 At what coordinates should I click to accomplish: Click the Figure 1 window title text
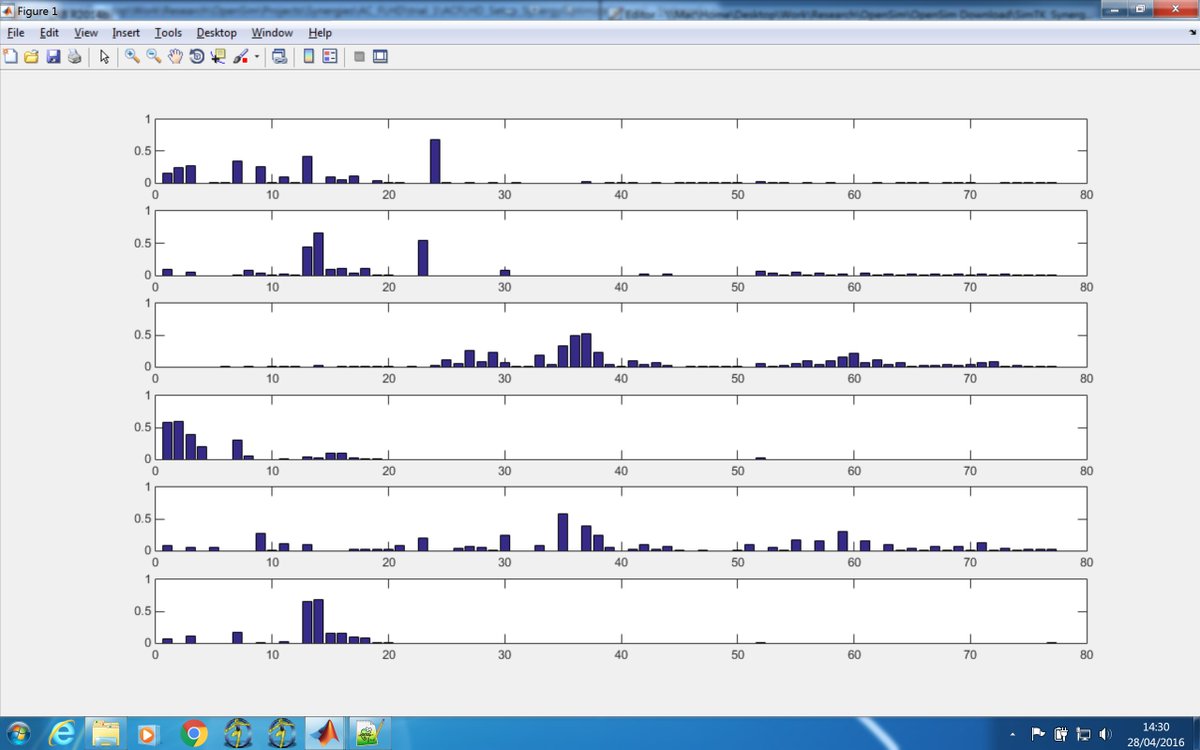click(38, 10)
